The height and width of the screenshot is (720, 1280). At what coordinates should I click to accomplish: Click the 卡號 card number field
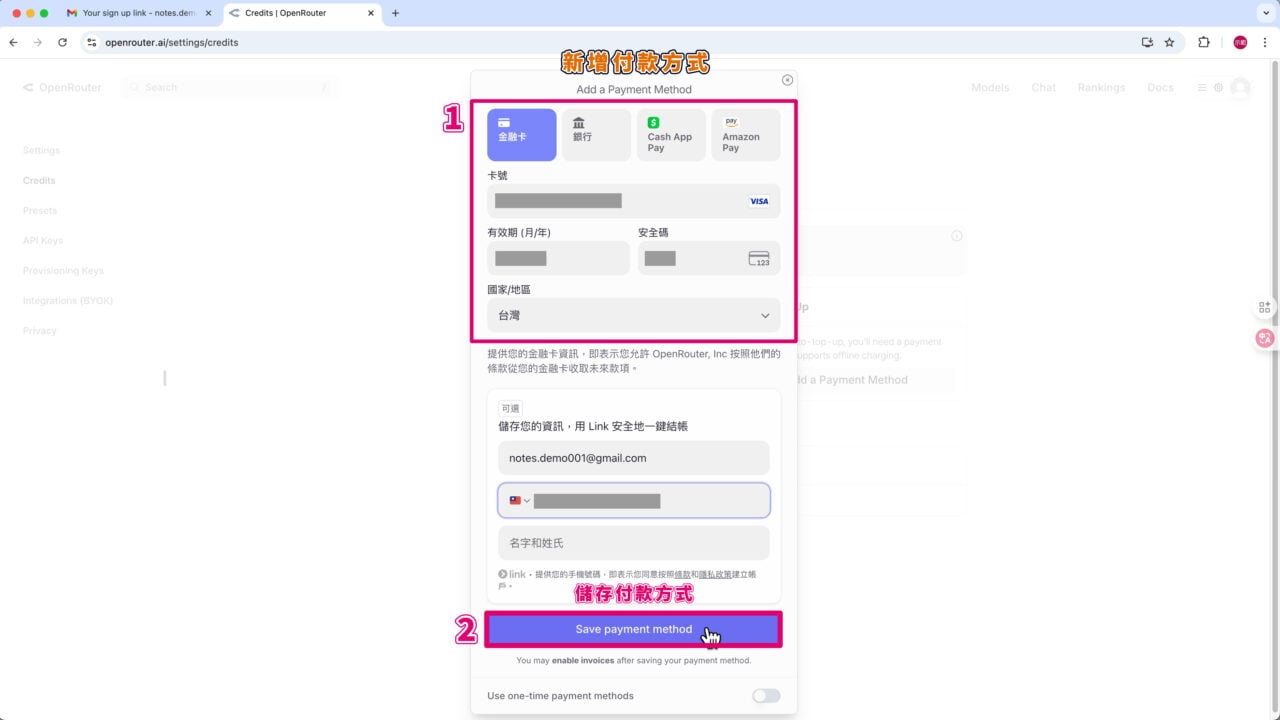pos(634,201)
